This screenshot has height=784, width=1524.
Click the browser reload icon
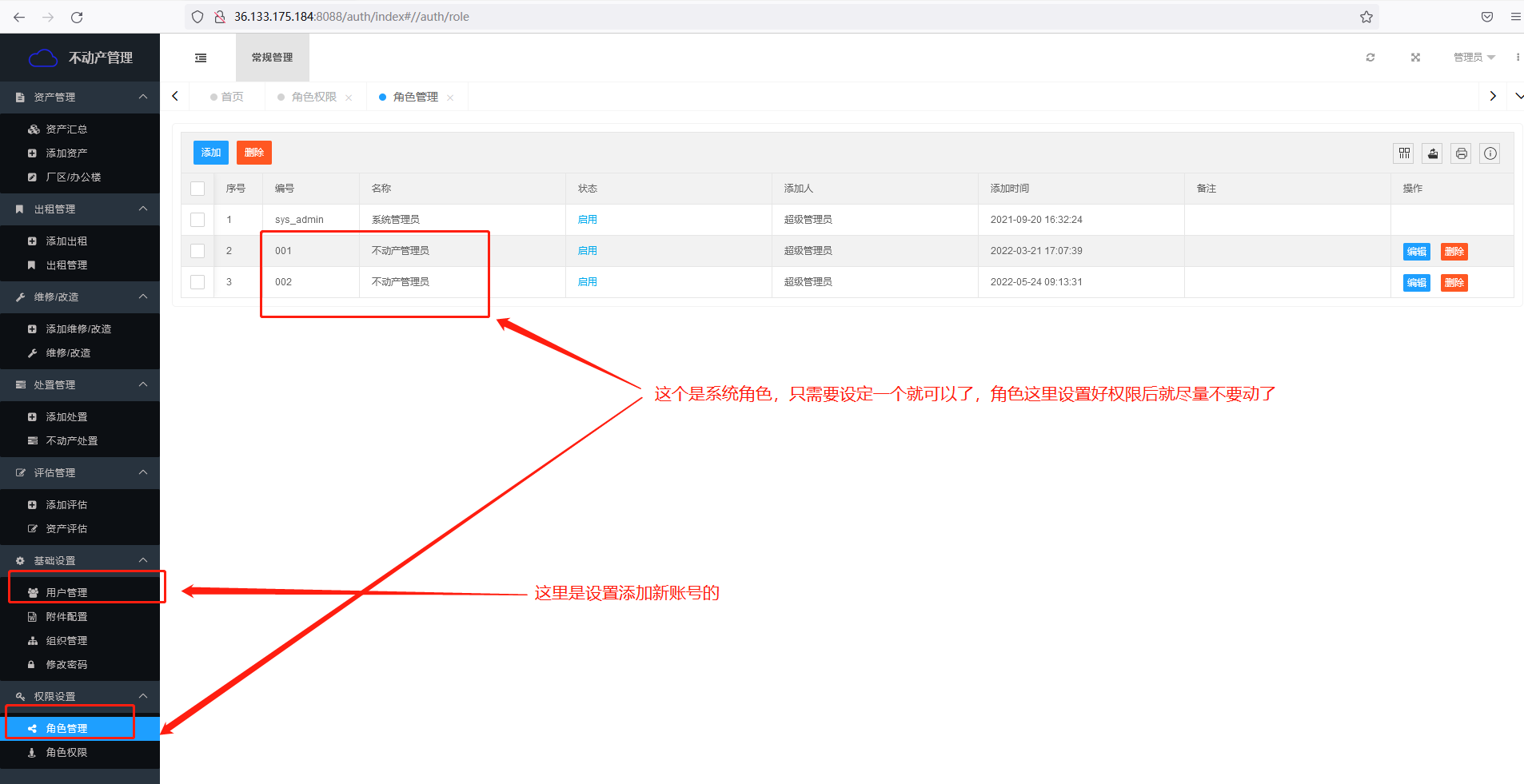tap(77, 17)
